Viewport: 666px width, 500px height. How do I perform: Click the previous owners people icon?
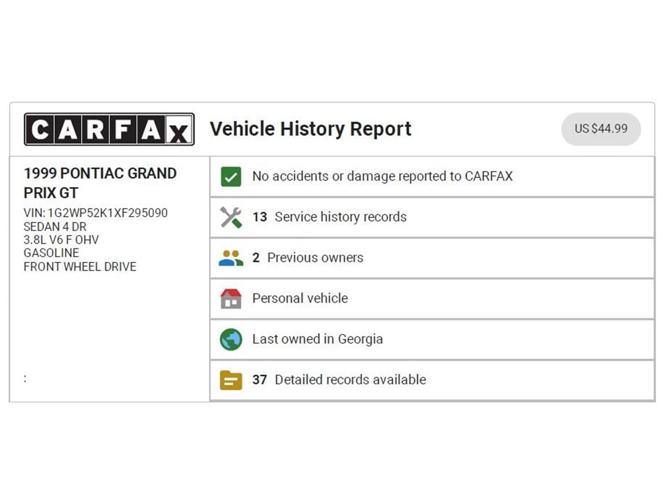pyautogui.click(x=231, y=258)
